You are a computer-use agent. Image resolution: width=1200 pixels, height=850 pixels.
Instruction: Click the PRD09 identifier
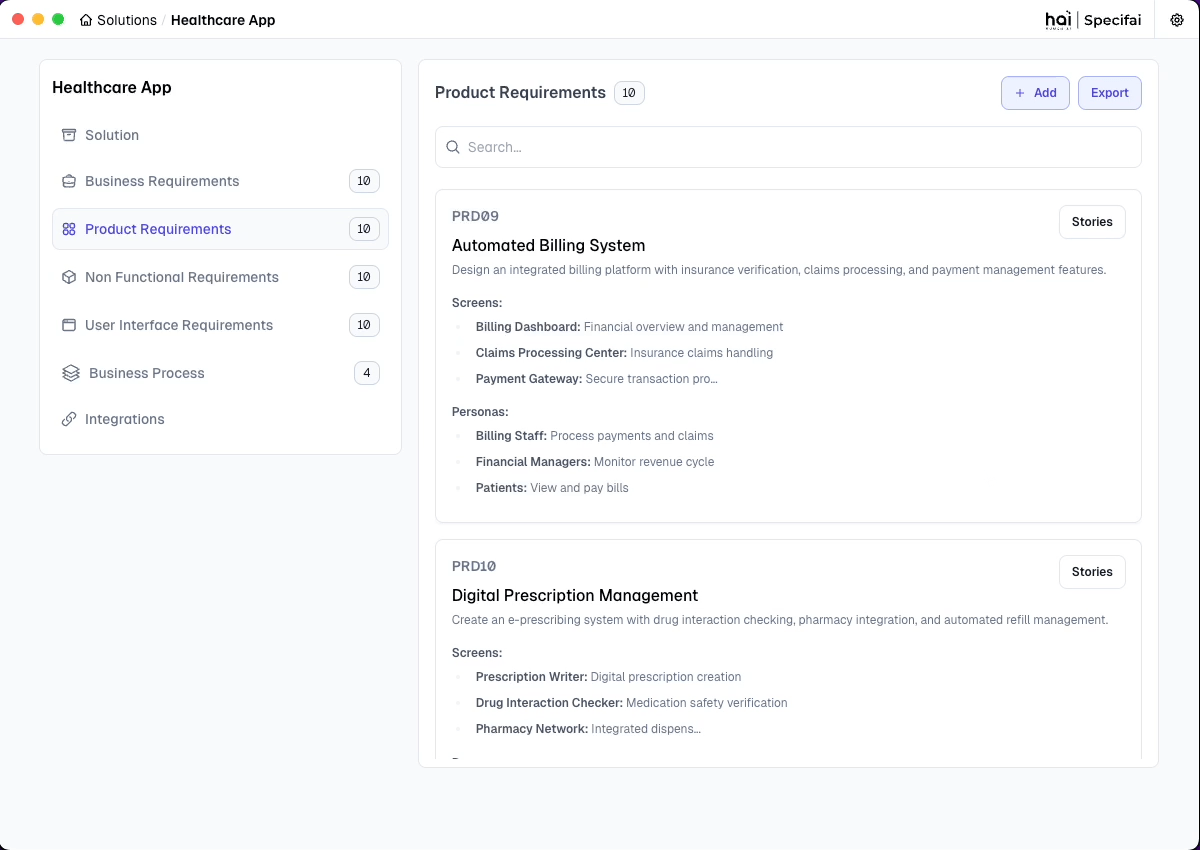(x=475, y=216)
